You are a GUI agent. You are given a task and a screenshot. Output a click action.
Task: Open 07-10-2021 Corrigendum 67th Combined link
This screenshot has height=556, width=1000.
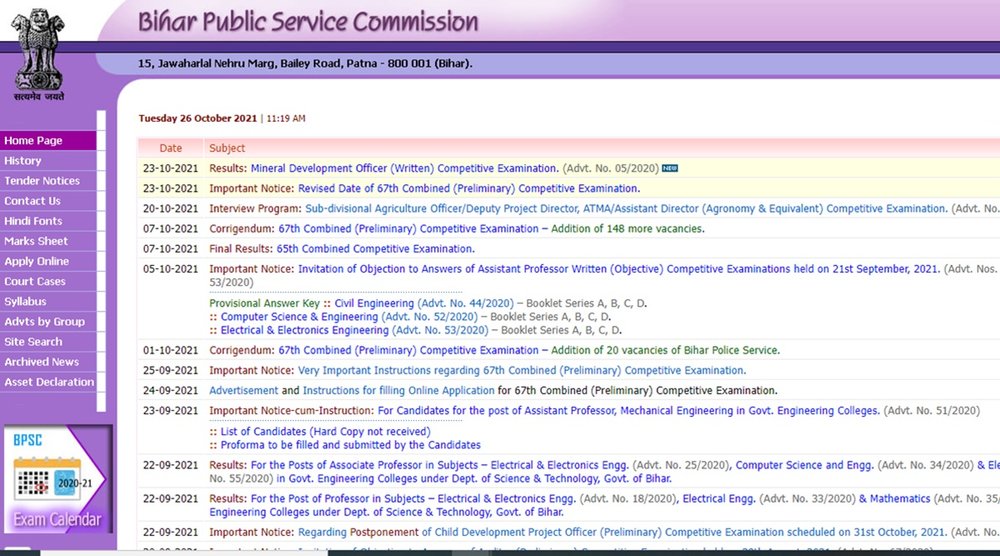click(408, 229)
